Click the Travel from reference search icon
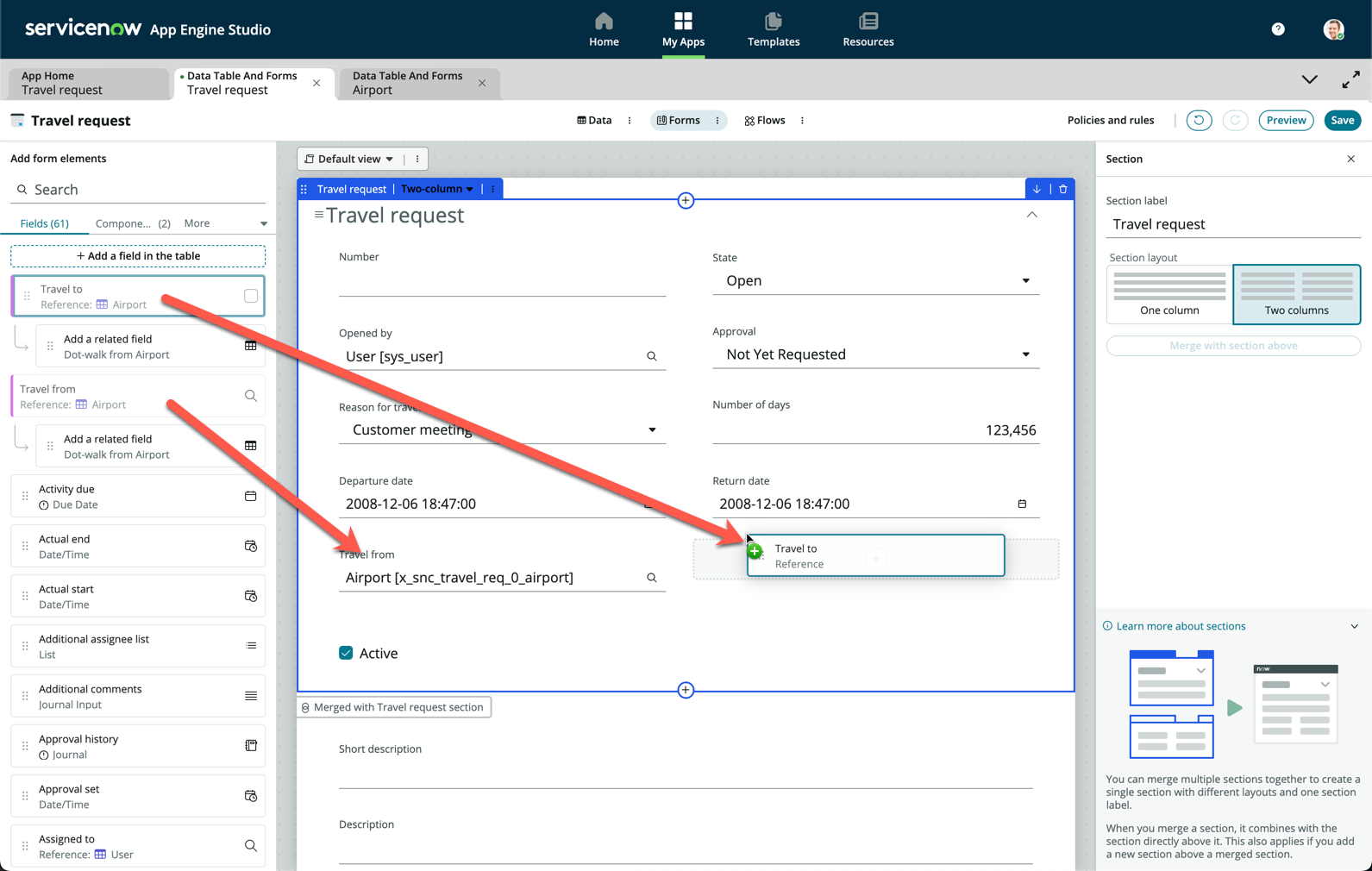This screenshot has width=1372, height=871. [251, 396]
